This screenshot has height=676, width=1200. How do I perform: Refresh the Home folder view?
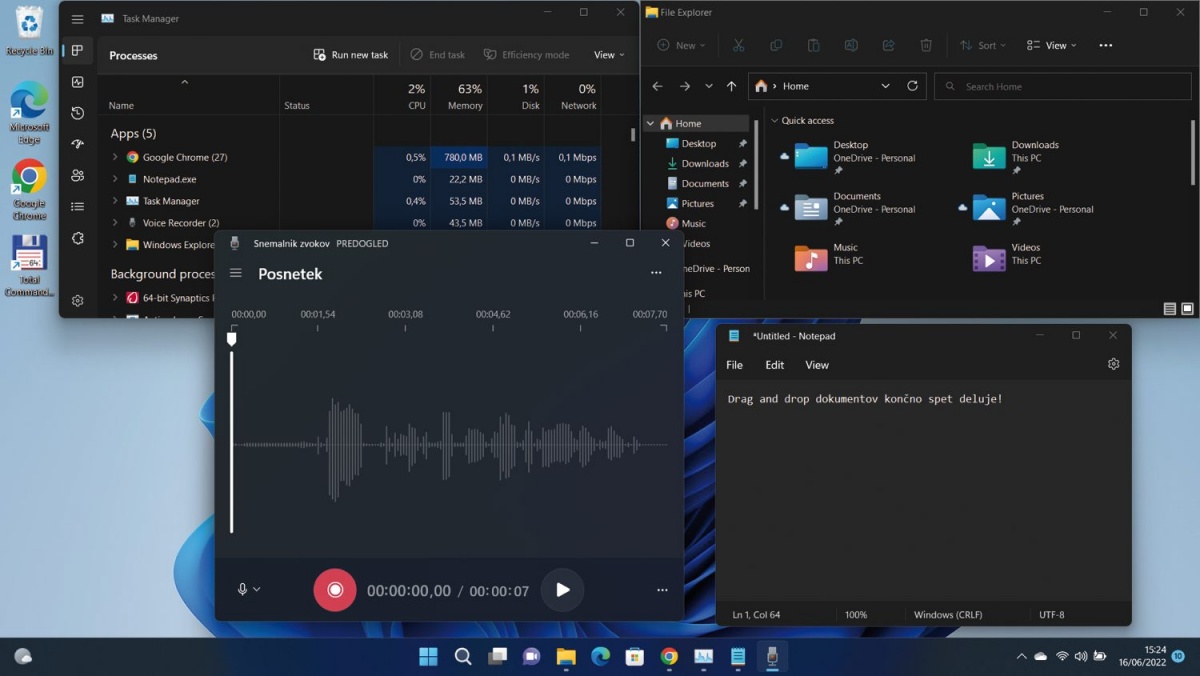(x=912, y=86)
